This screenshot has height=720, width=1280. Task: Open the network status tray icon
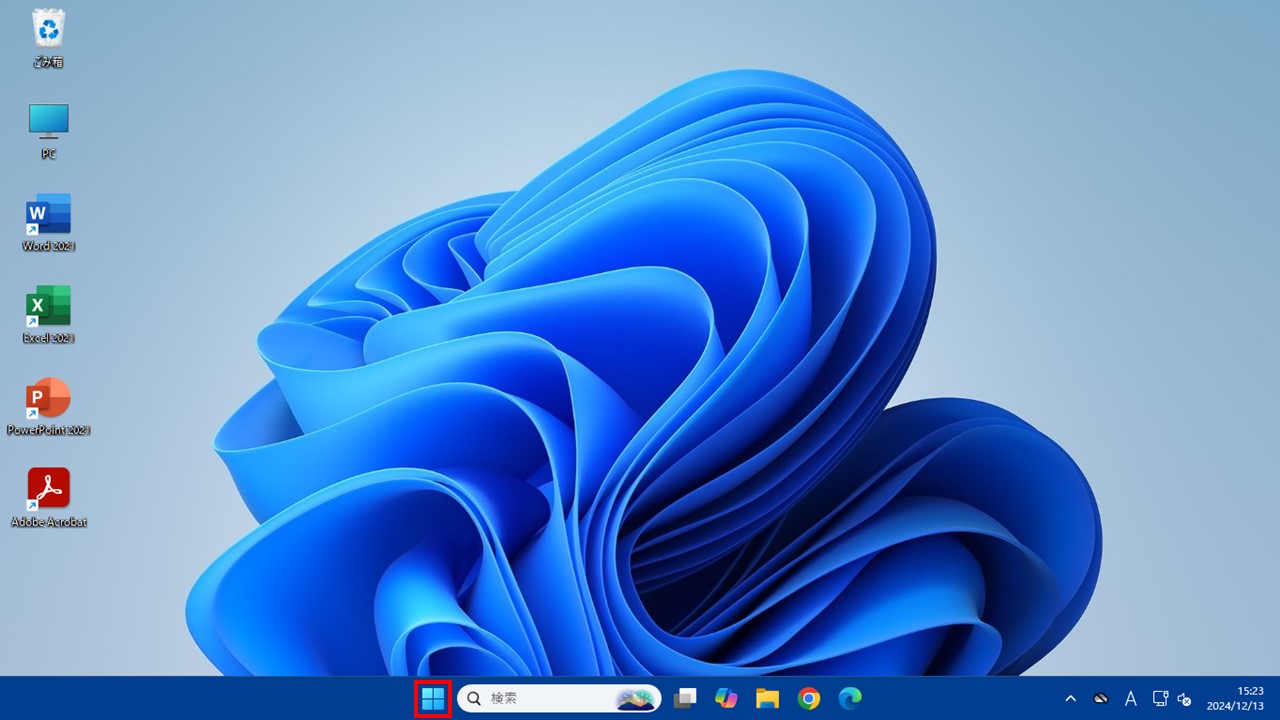(x=1160, y=699)
